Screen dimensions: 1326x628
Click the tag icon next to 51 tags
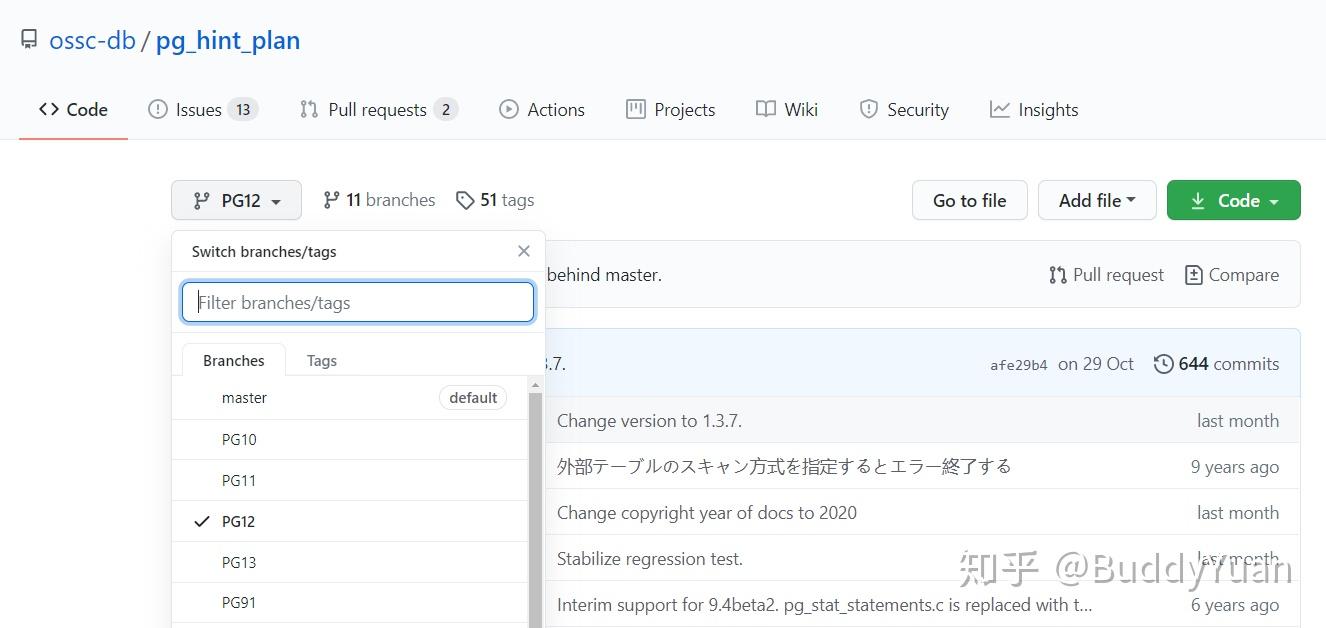[464, 200]
